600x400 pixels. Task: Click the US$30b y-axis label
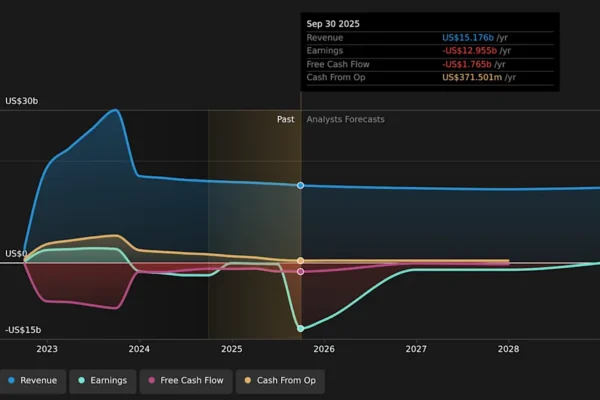(22, 101)
